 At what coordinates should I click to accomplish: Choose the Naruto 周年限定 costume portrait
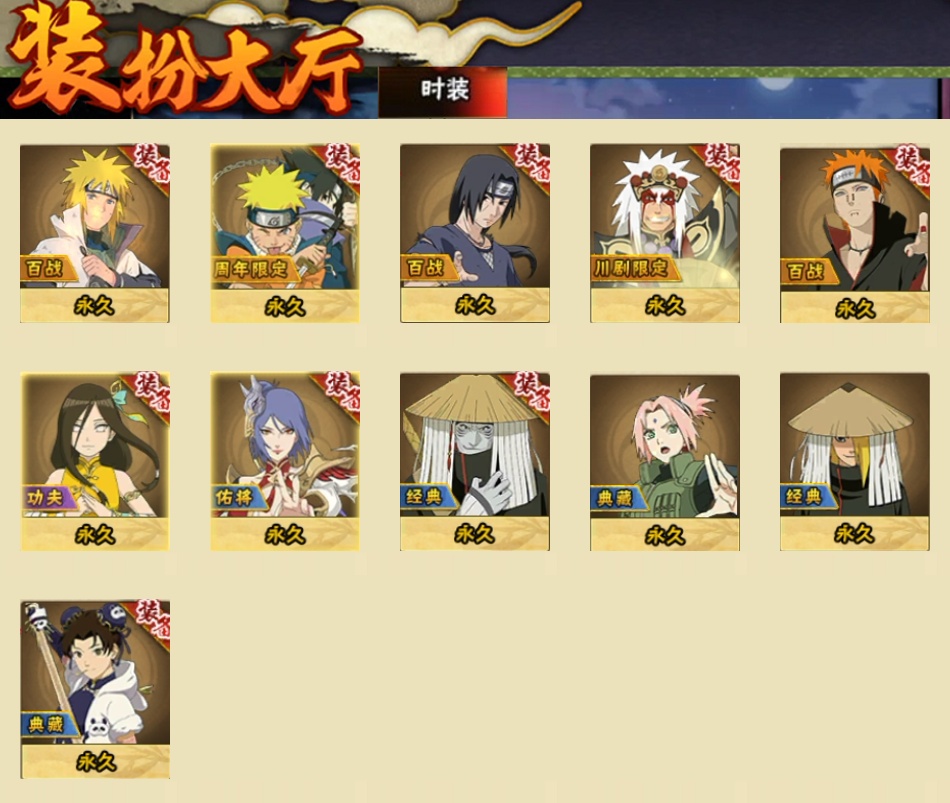[285, 233]
